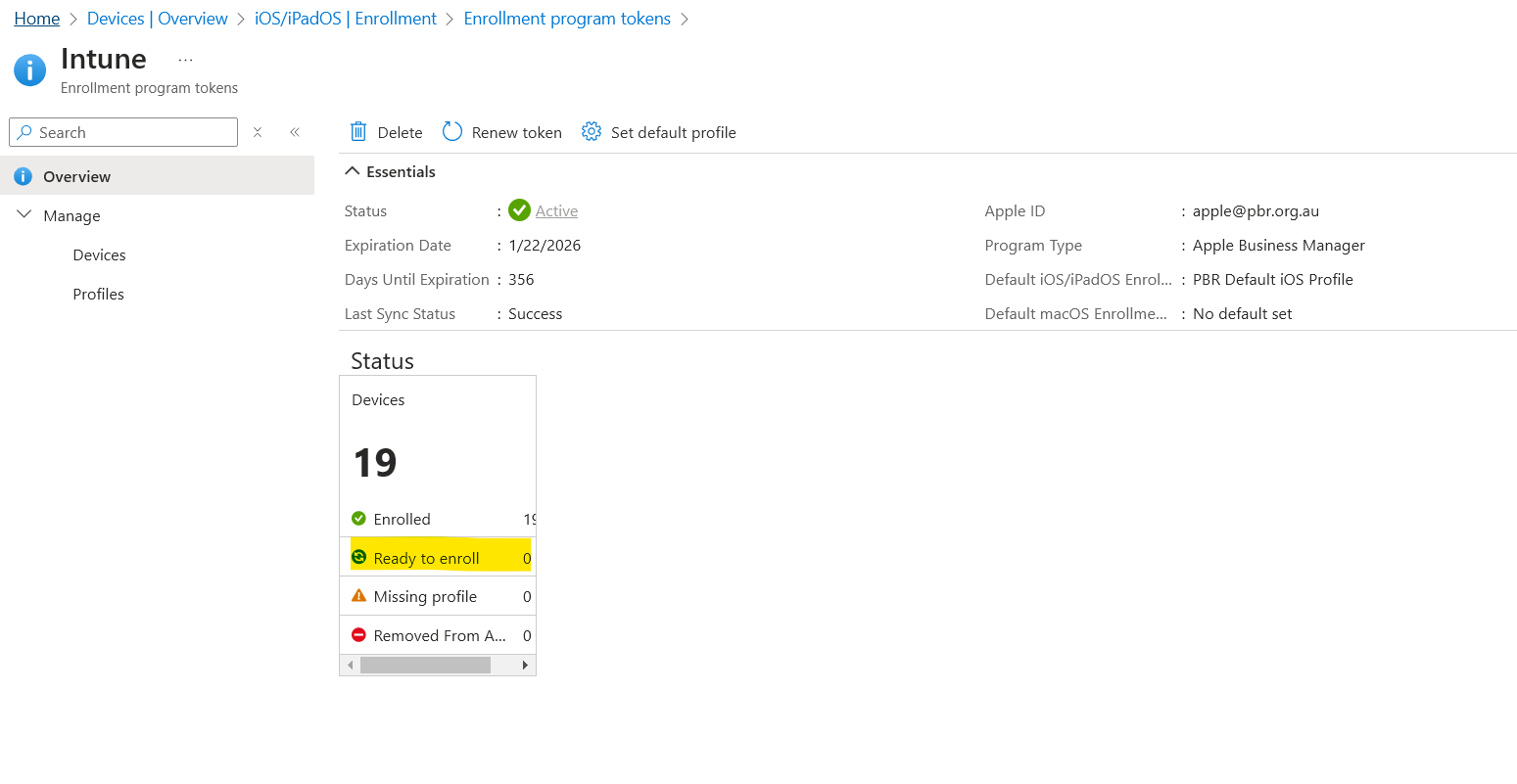Click the No default set value

[1242, 313]
